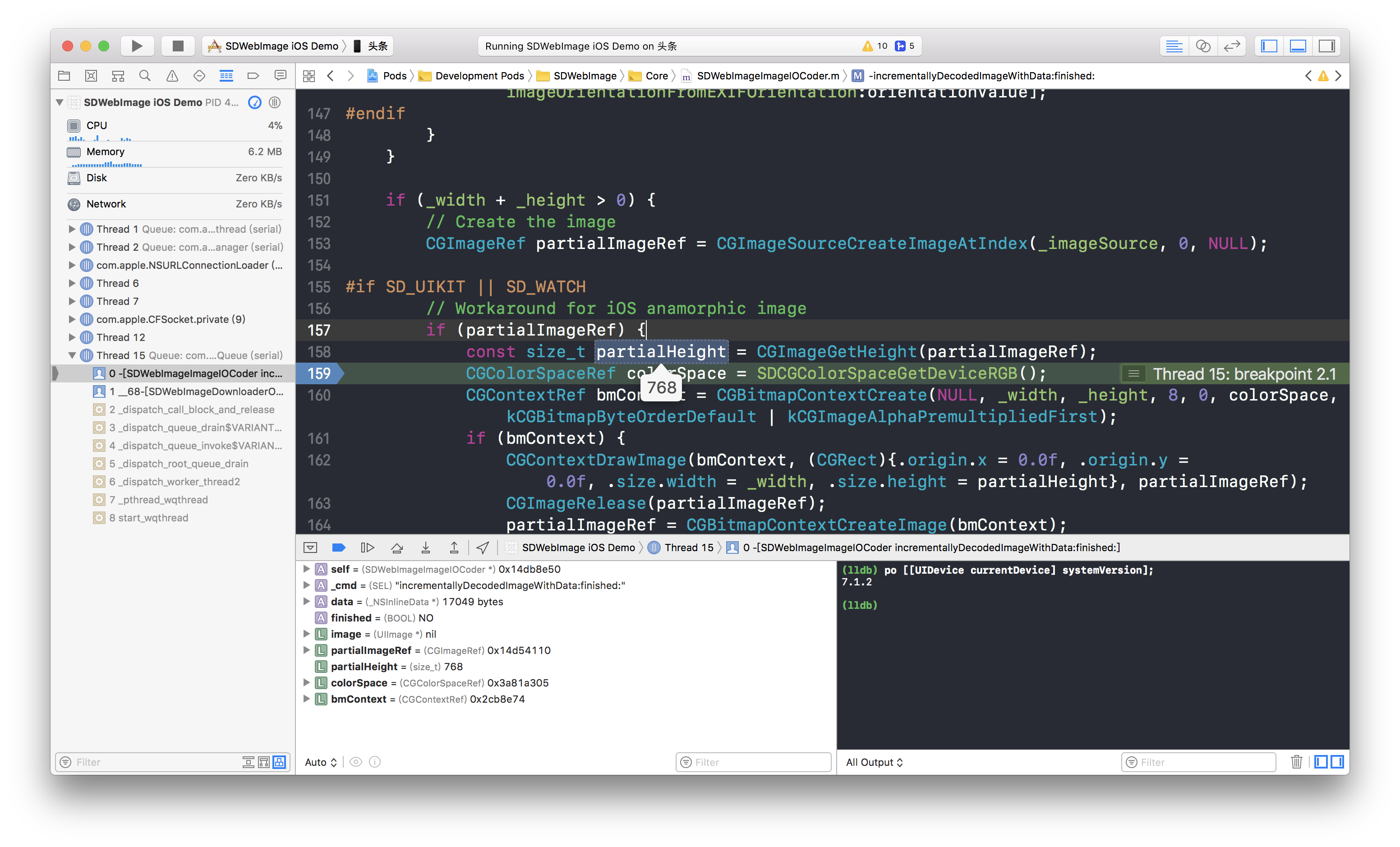Collapse Thread 15 disclosure triangle
Image resolution: width=1400 pixels, height=847 pixels.
coord(72,355)
